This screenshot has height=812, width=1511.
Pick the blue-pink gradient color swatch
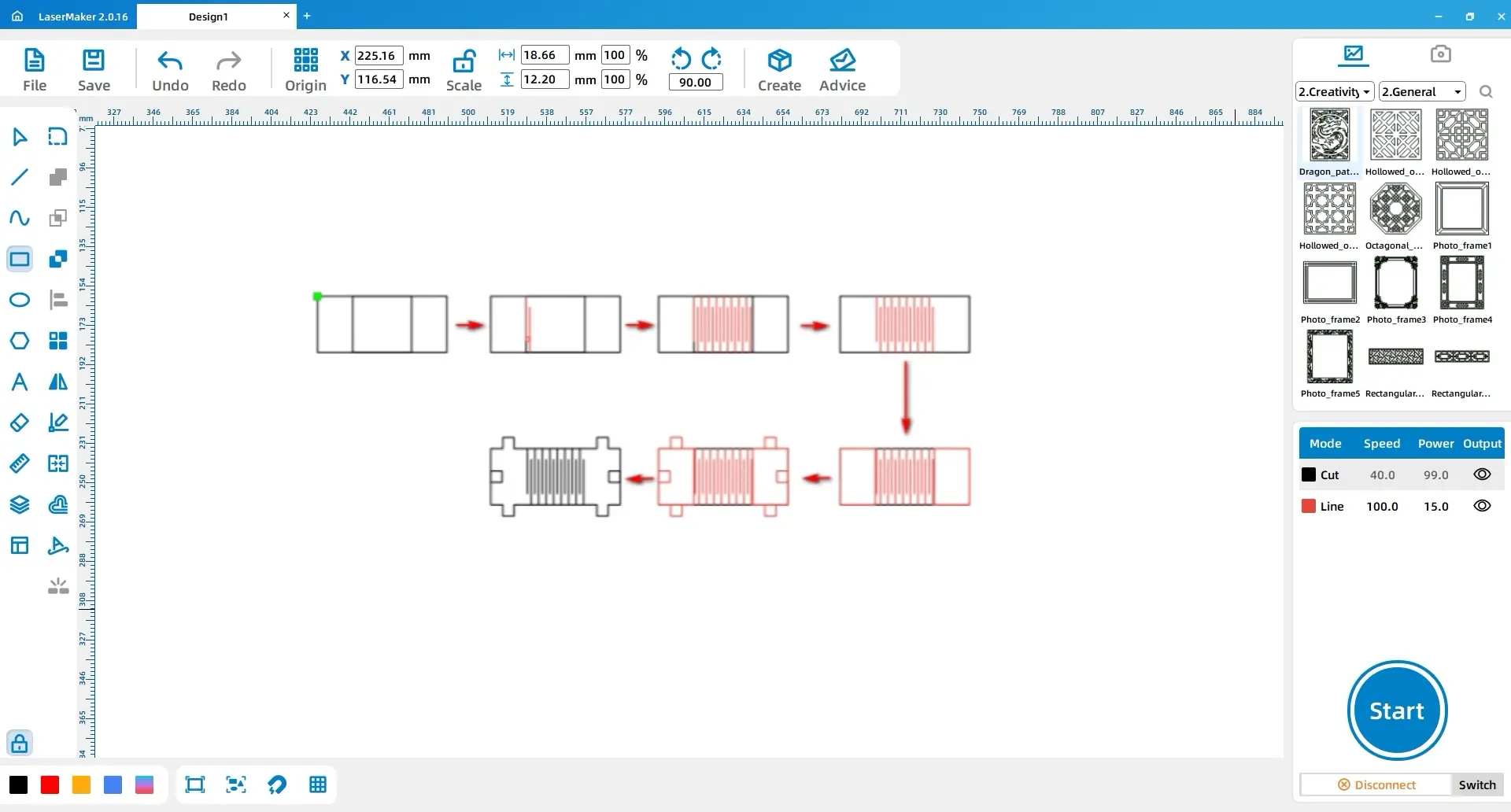(x=144, y=784)
